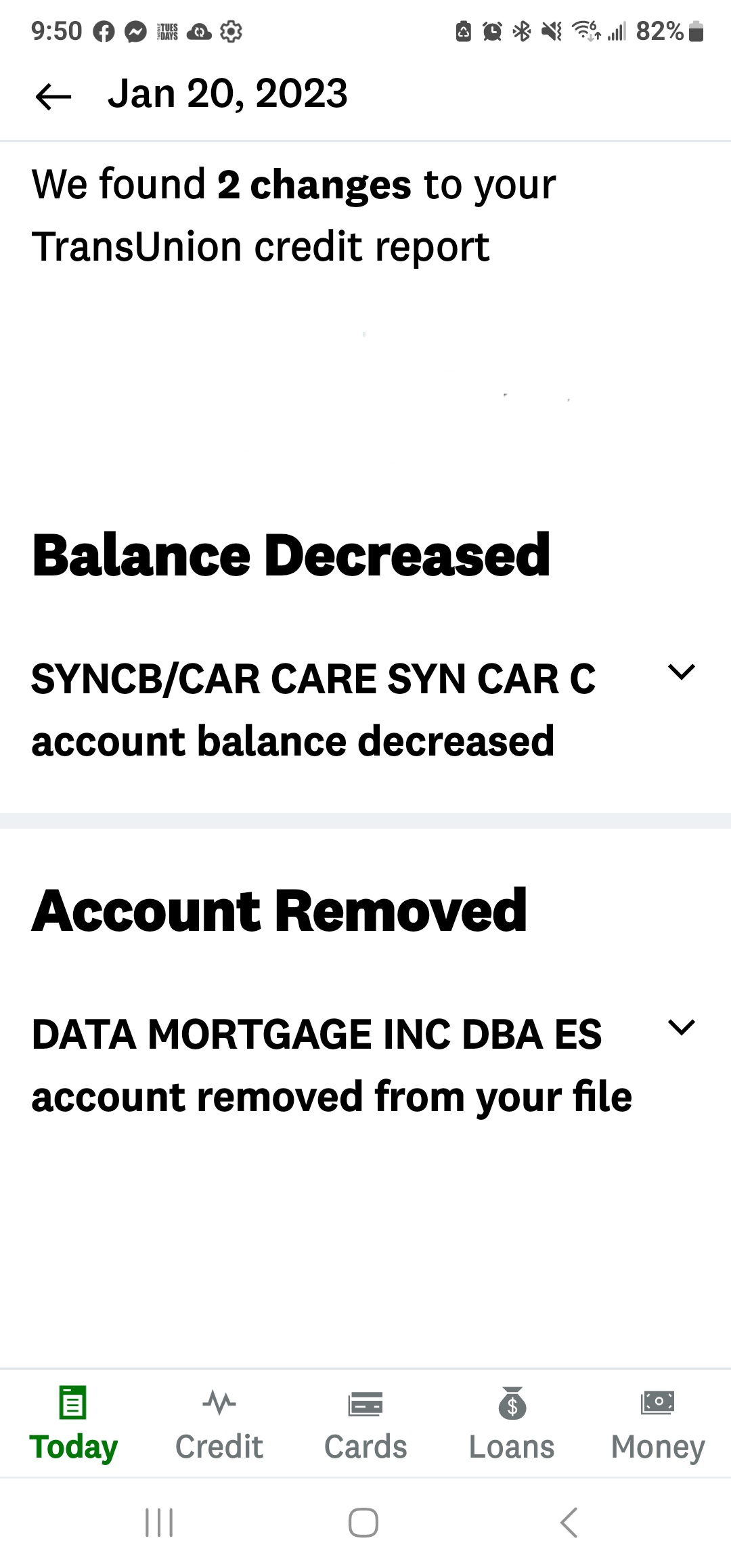The image size is (731, 1568).
Task: Tap the settings gear status icon
Action: [x=231, y=32]
